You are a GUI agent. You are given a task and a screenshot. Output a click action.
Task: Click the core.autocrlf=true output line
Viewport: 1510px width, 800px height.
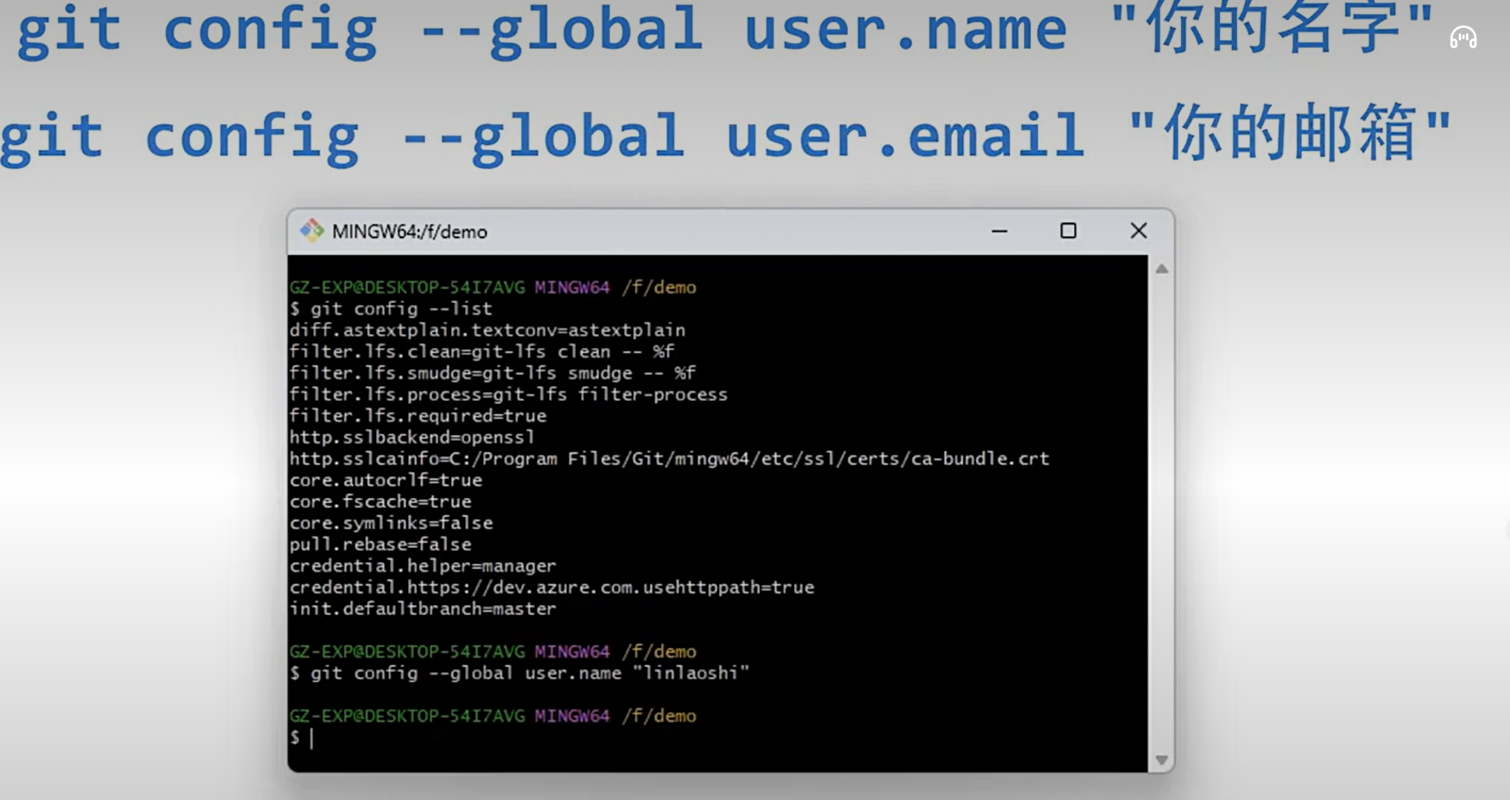[x=386, y=480]
